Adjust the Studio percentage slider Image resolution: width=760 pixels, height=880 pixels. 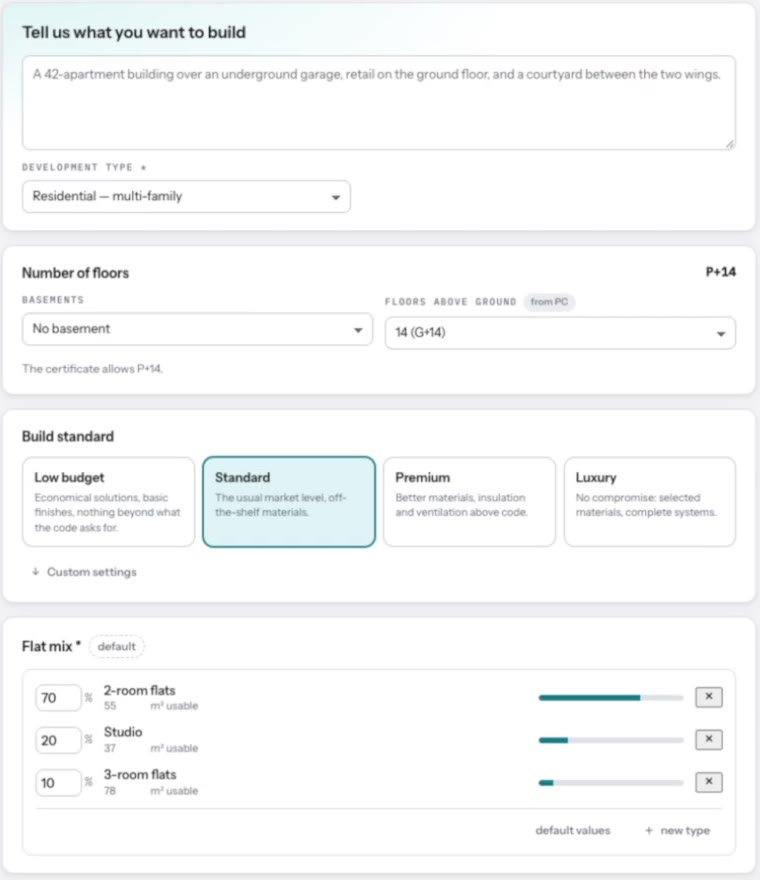coord(611,740)
